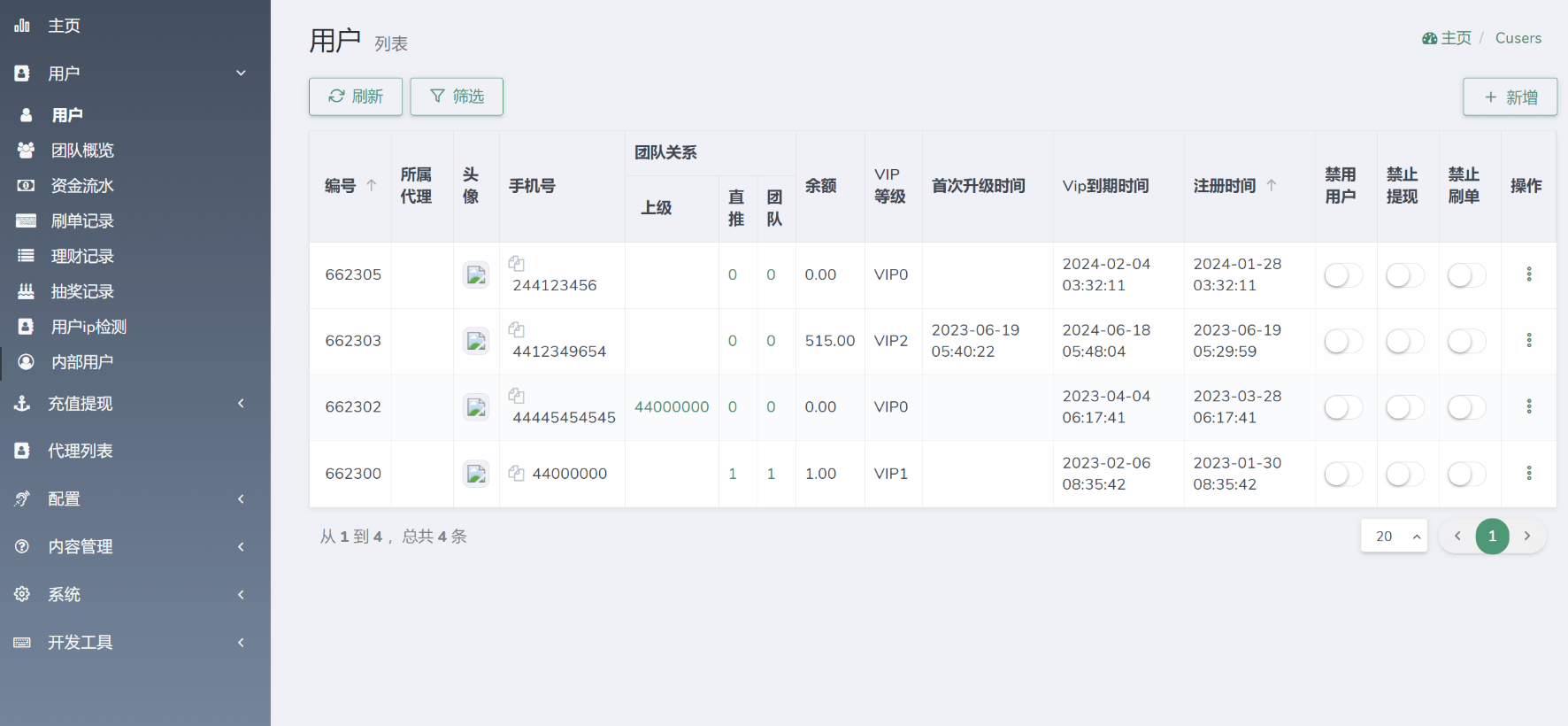This screenshot has height=726, width=1568.
Task: Select 用户 submenu item in sidebar
Action: pyautogui.click(x=135, y=115)
